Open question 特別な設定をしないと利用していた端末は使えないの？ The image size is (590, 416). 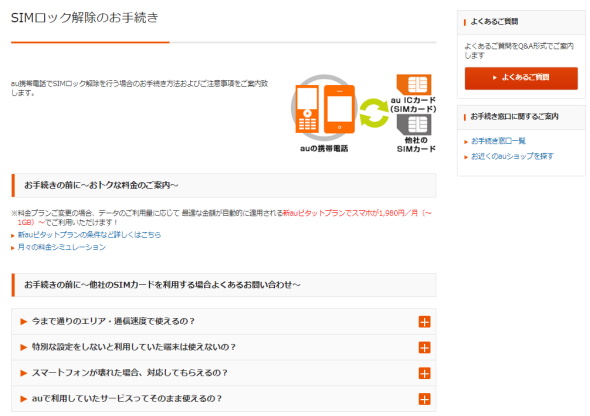[x=224, y=347]
